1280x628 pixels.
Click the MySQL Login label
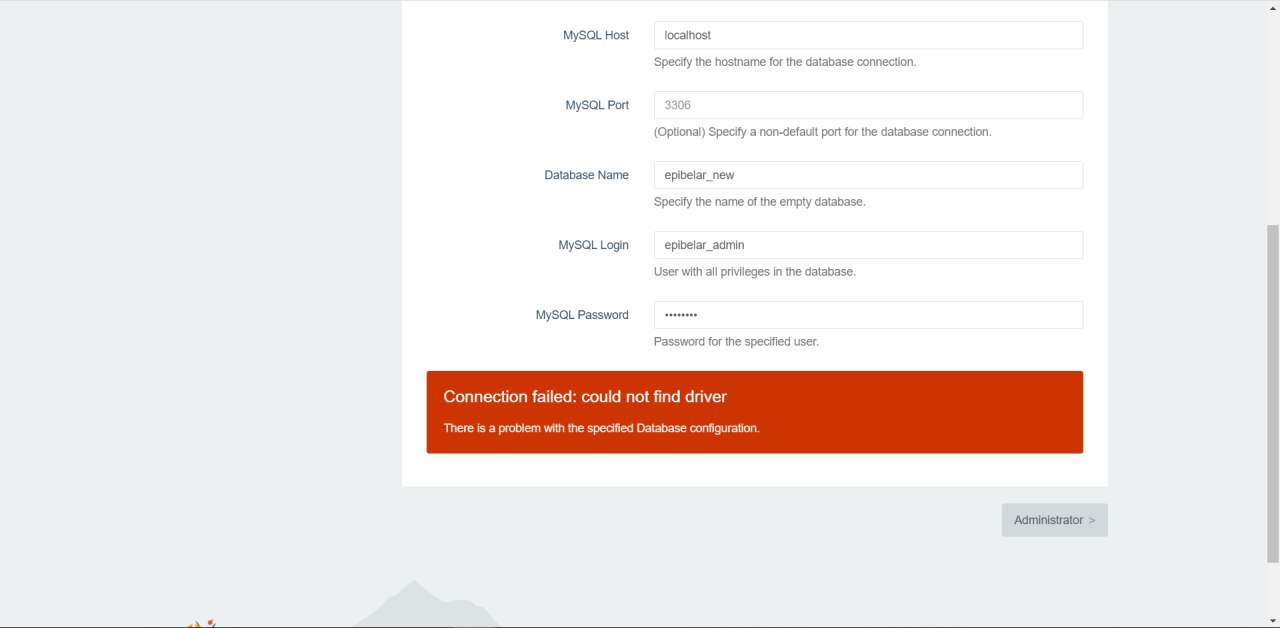point(594,245)
